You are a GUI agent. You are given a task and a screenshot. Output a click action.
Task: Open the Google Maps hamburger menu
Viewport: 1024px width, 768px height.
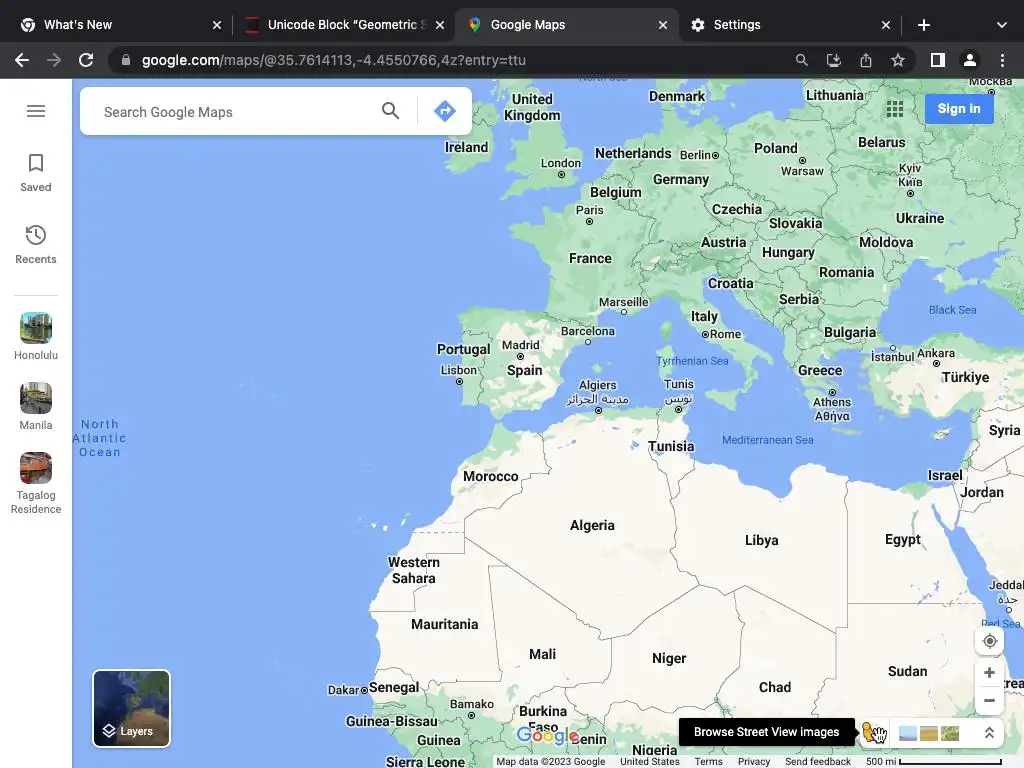point(36,111)
